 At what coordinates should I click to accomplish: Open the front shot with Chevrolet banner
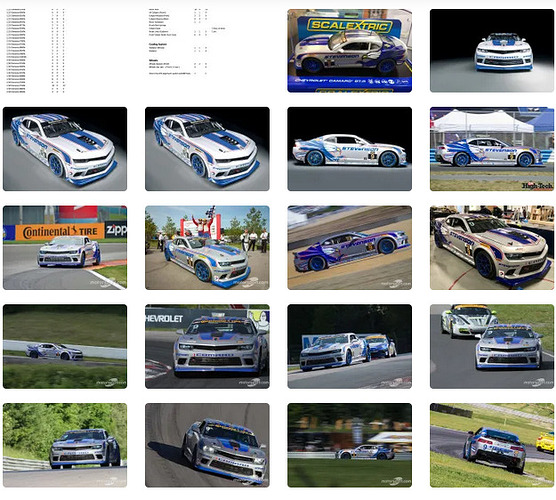[207, 346]
